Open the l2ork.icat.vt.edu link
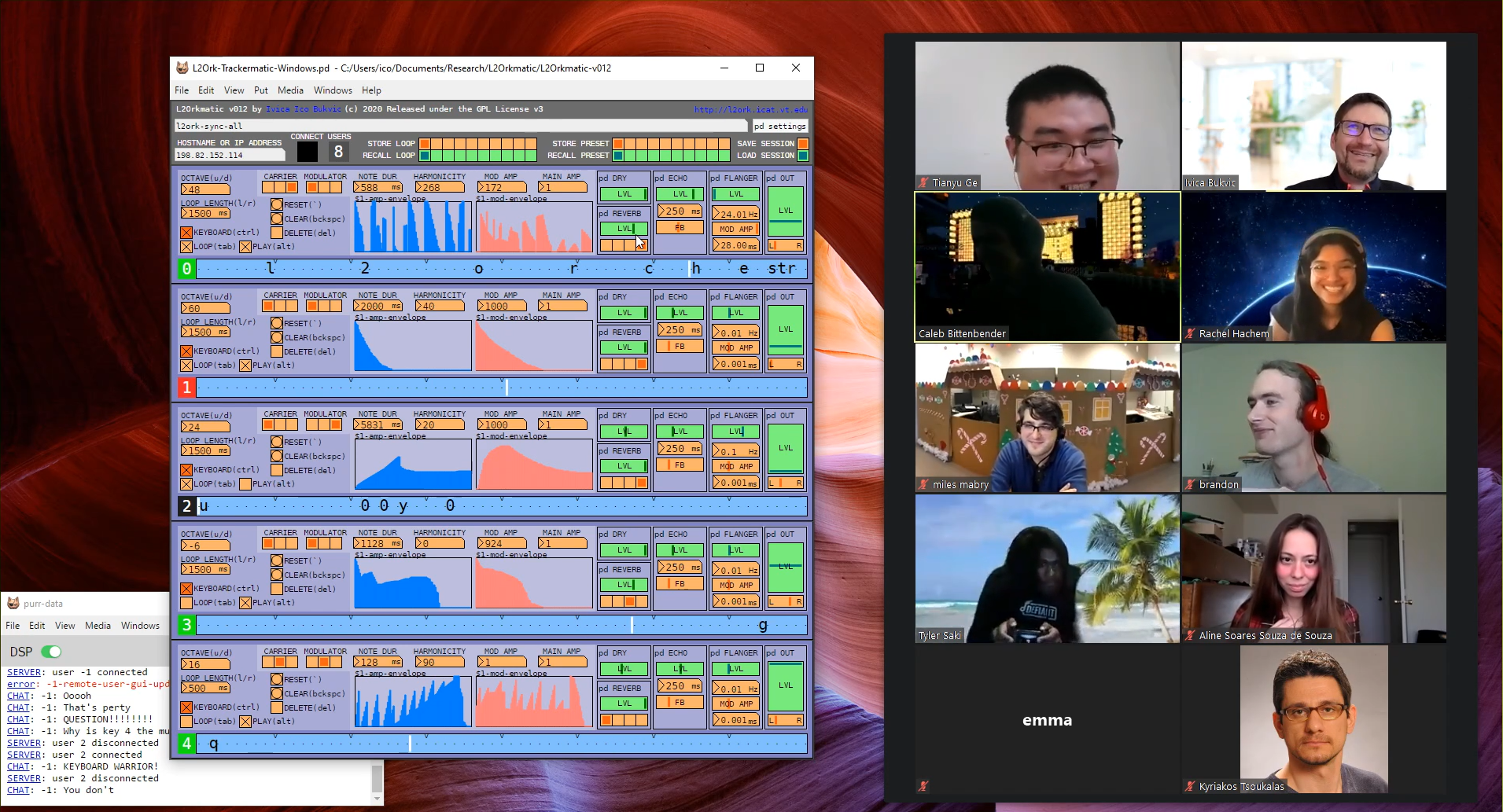Viewport: 1503px width, 812px height. tap(750, 109)
